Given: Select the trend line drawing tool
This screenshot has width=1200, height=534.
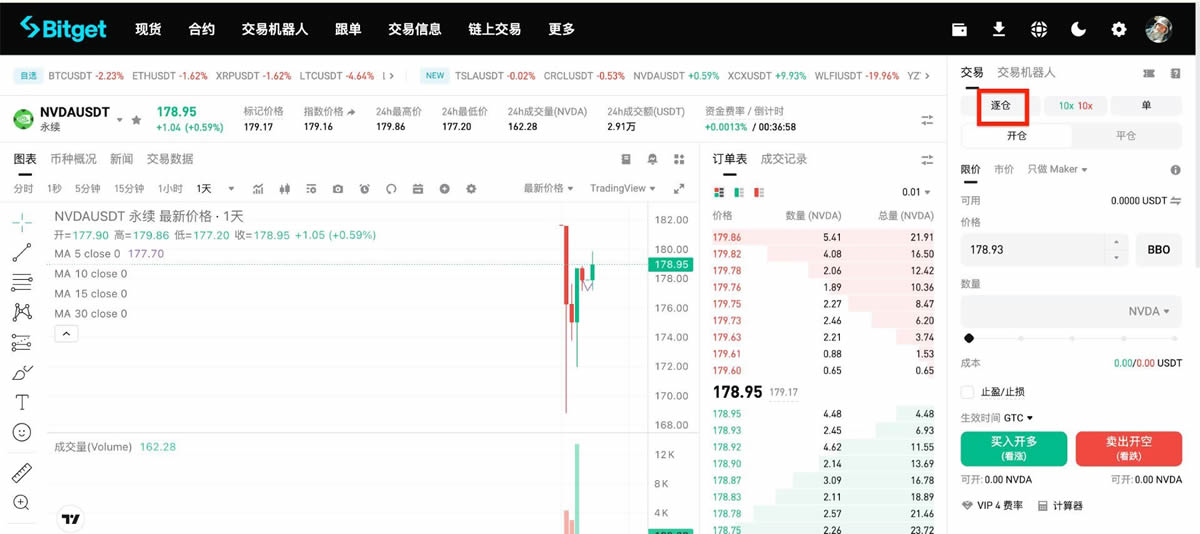Looking at the screenshot, I should (22, 252).
